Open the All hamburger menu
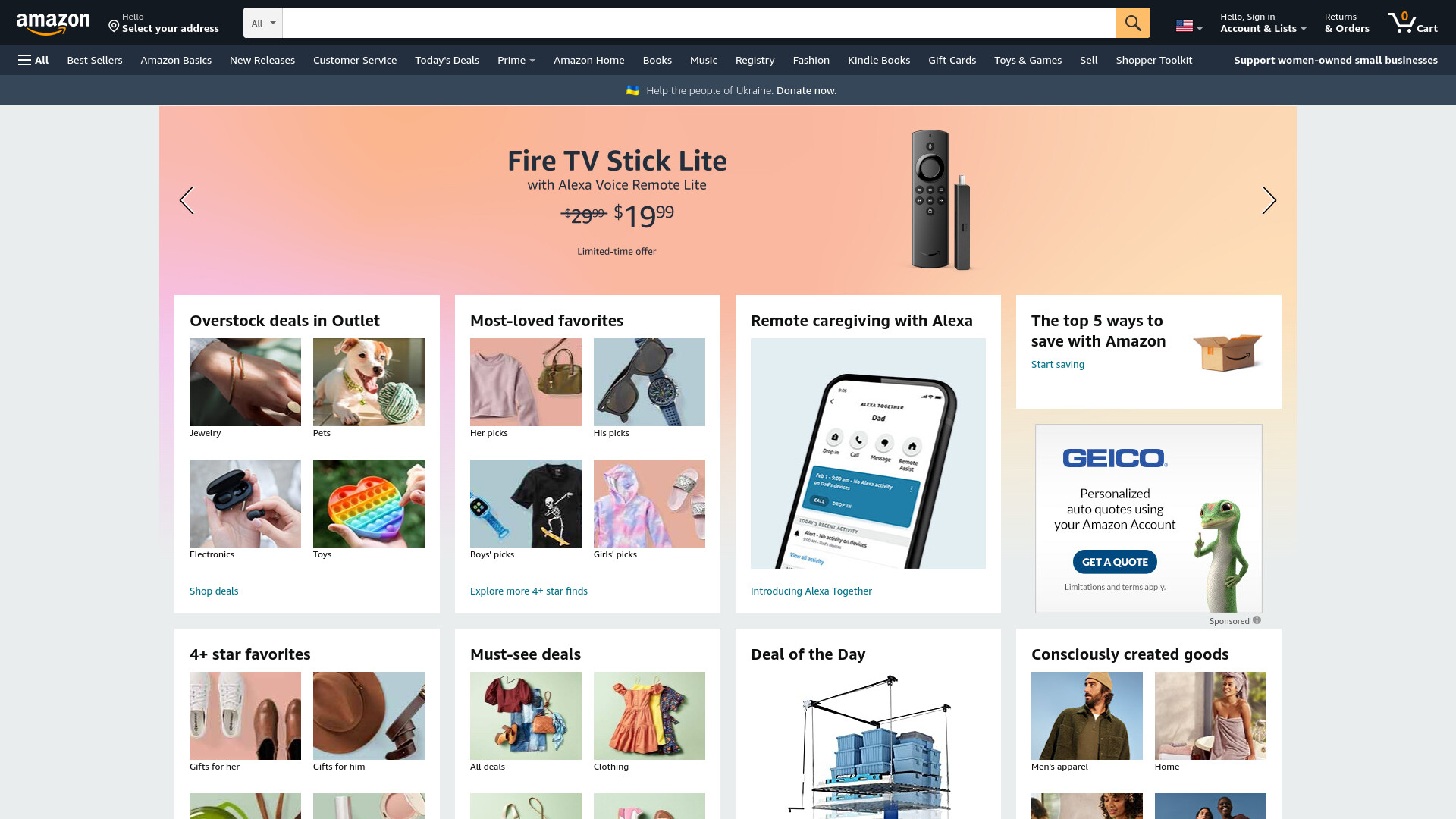 (33, 60)
